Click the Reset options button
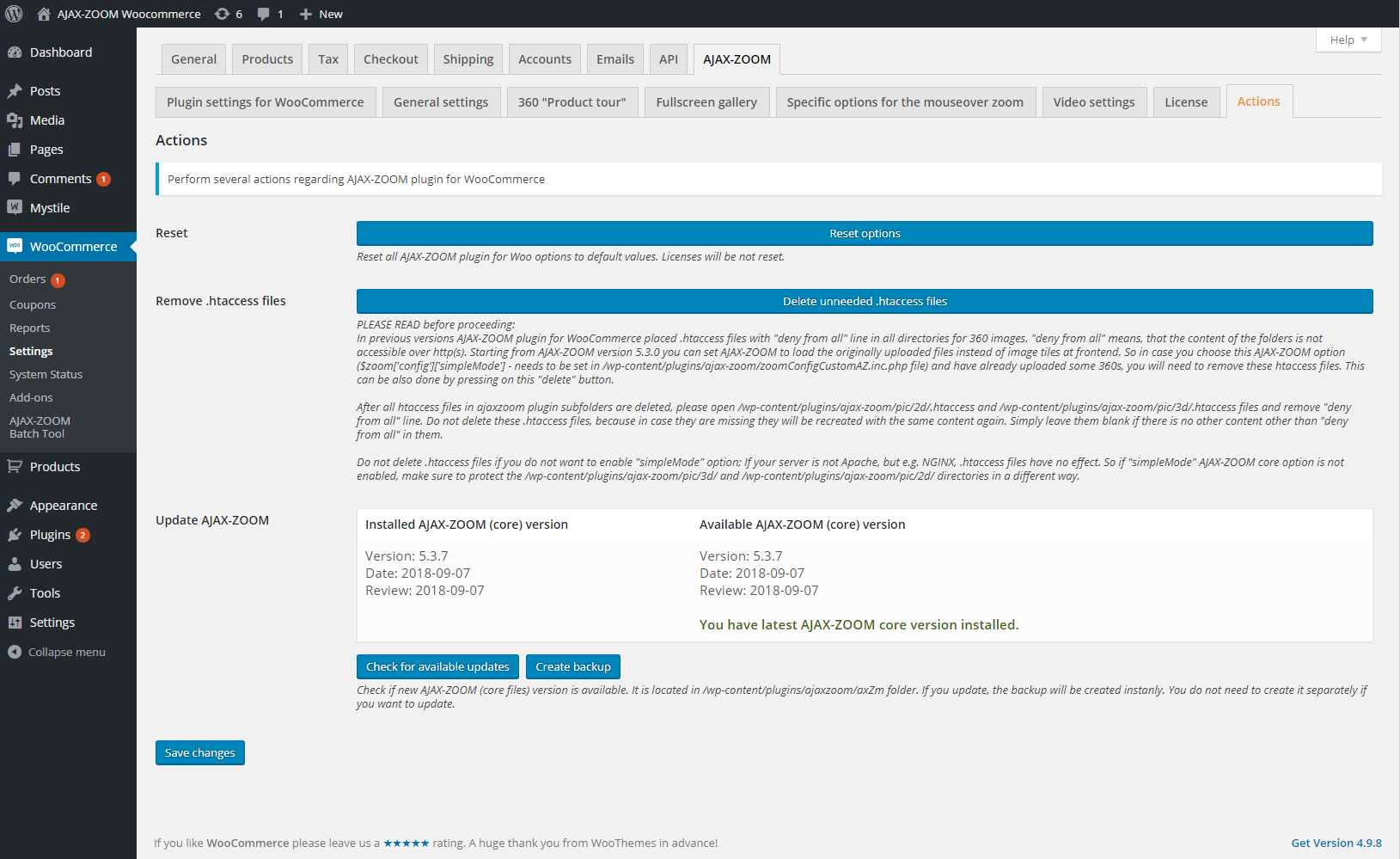Screen dimensions: 1400x859 pyautogui.click(x=865, y=234)
